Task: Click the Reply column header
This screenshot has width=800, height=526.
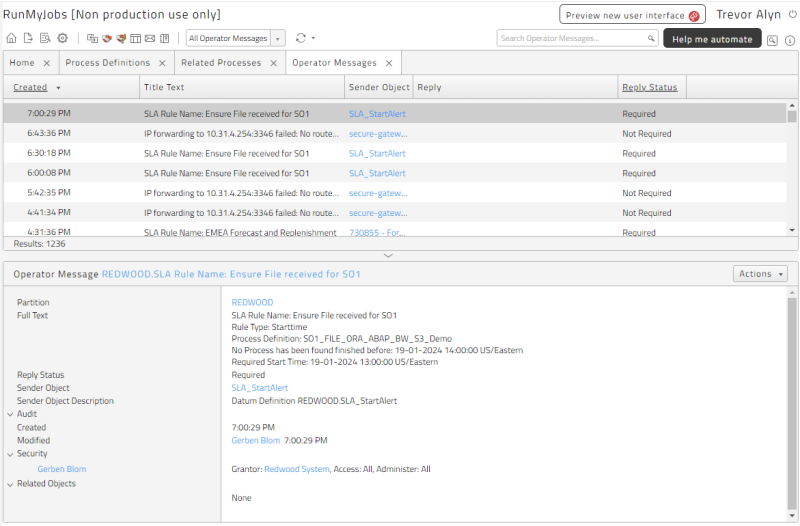Action: (x=429, y=87)
